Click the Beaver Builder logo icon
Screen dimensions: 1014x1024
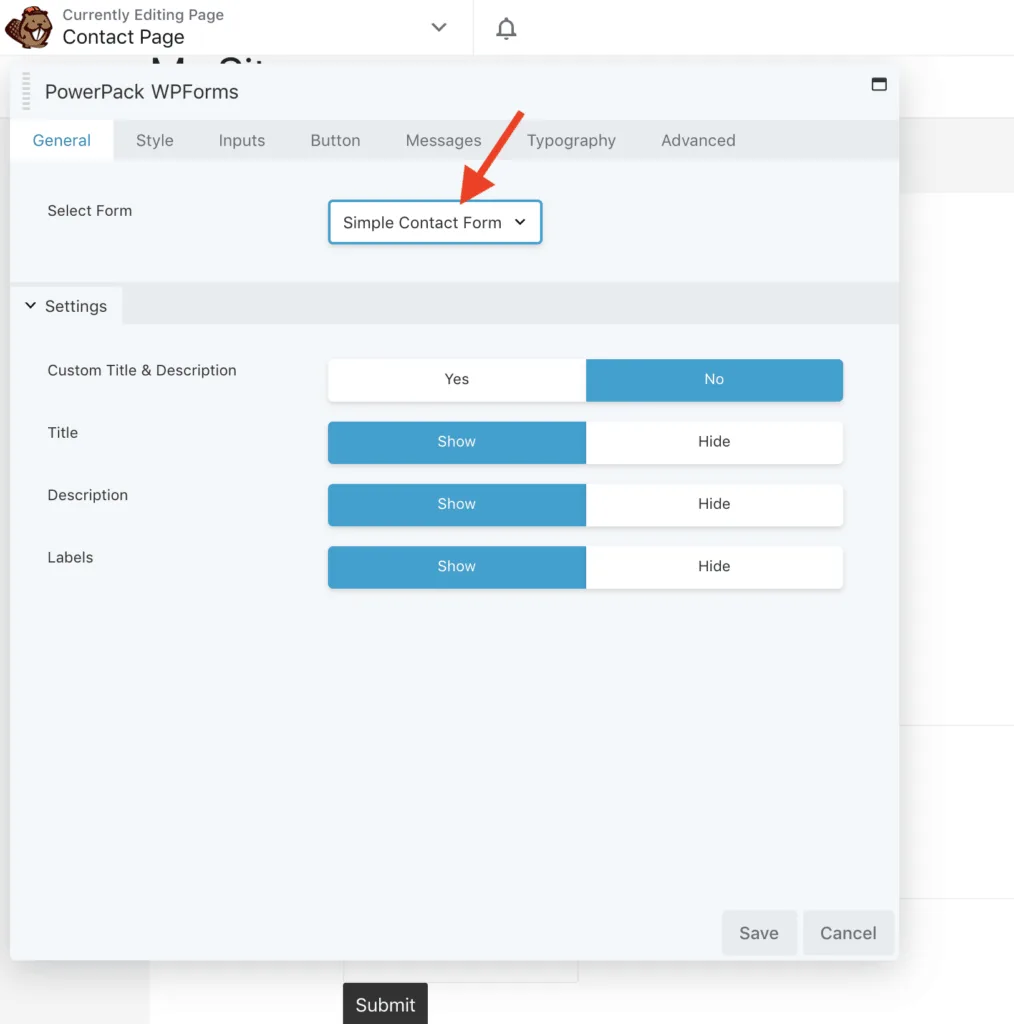(x=28, y=27)
